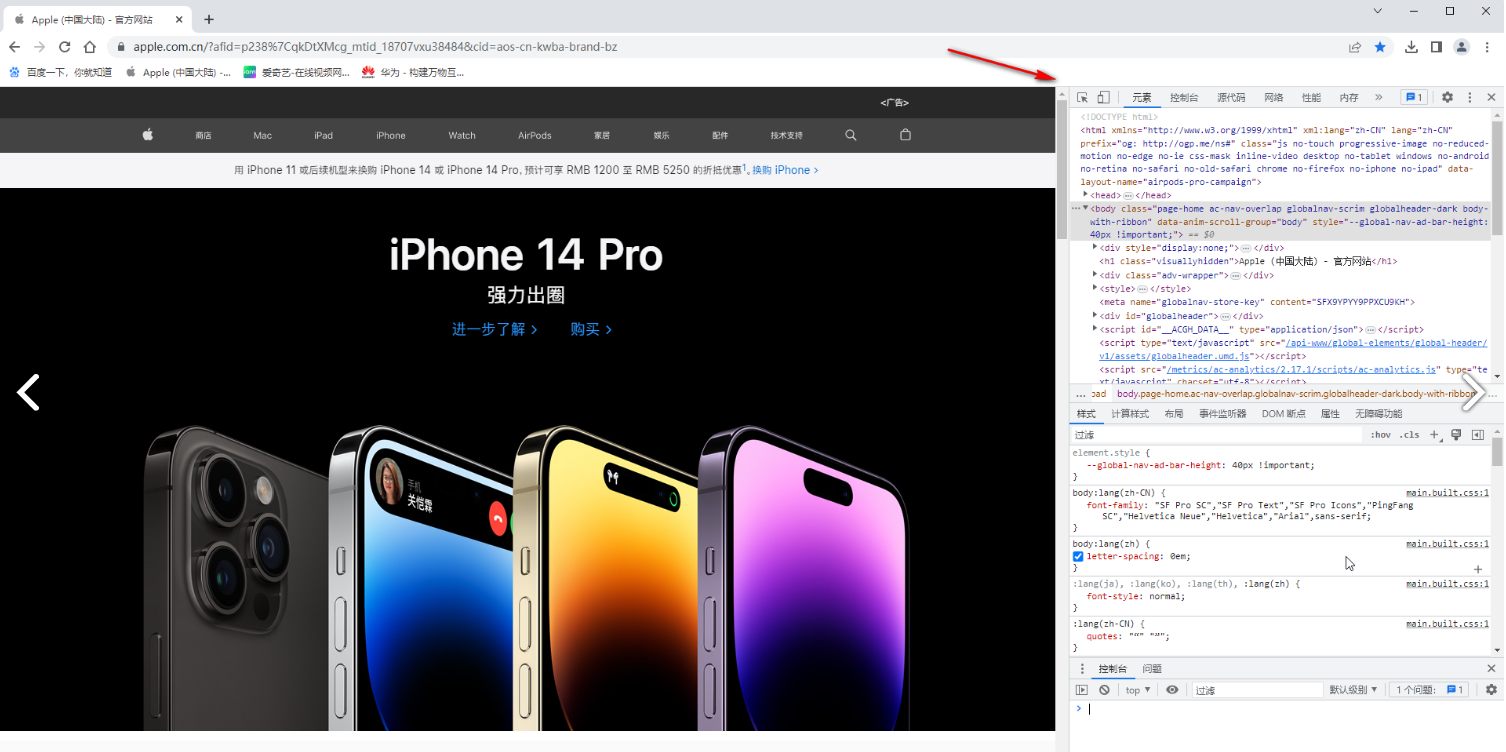Image resolution: width=1506 pixels, height=752 pixels.
Task: Open the Mac item in Apple nav
Action: 262,135
